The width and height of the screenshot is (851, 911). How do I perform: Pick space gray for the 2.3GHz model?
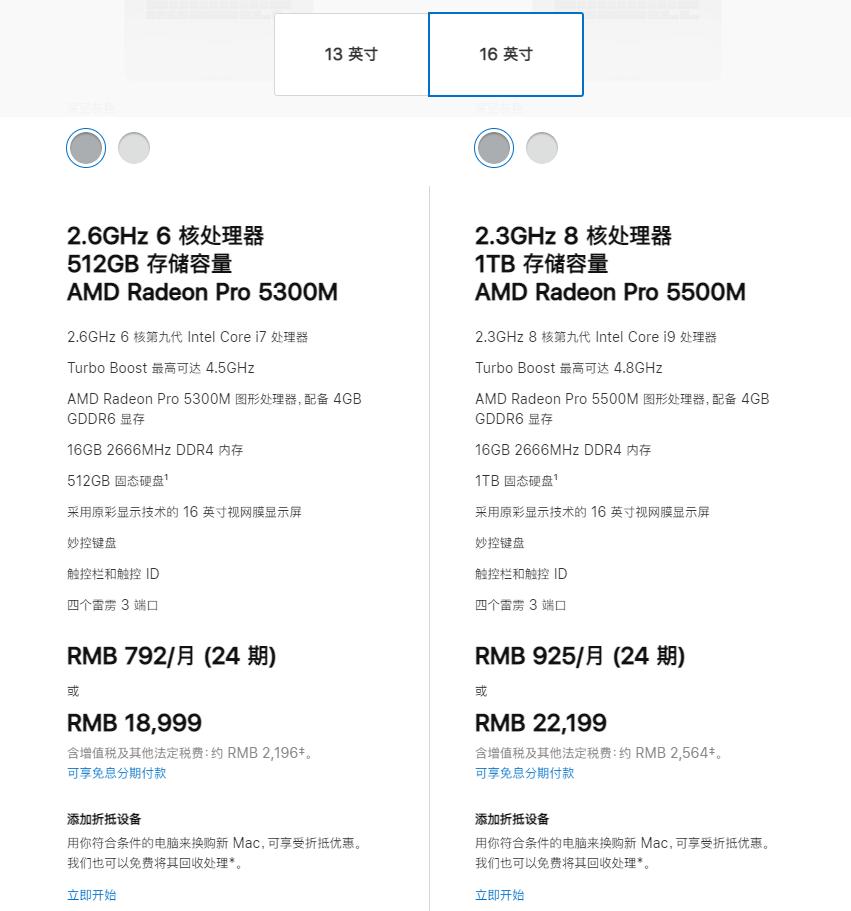(494, 148)
